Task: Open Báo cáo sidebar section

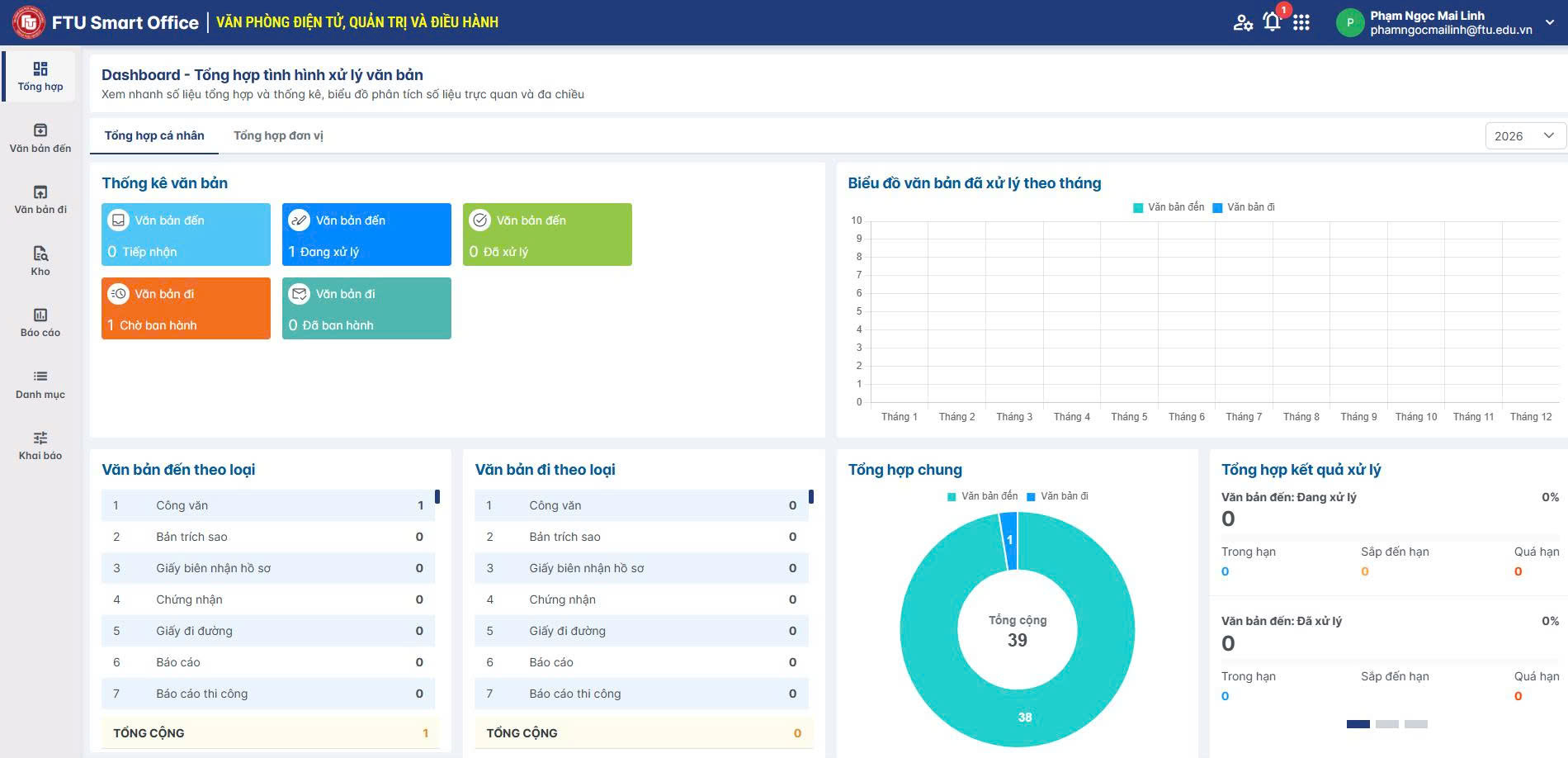Action: (40, 322)
